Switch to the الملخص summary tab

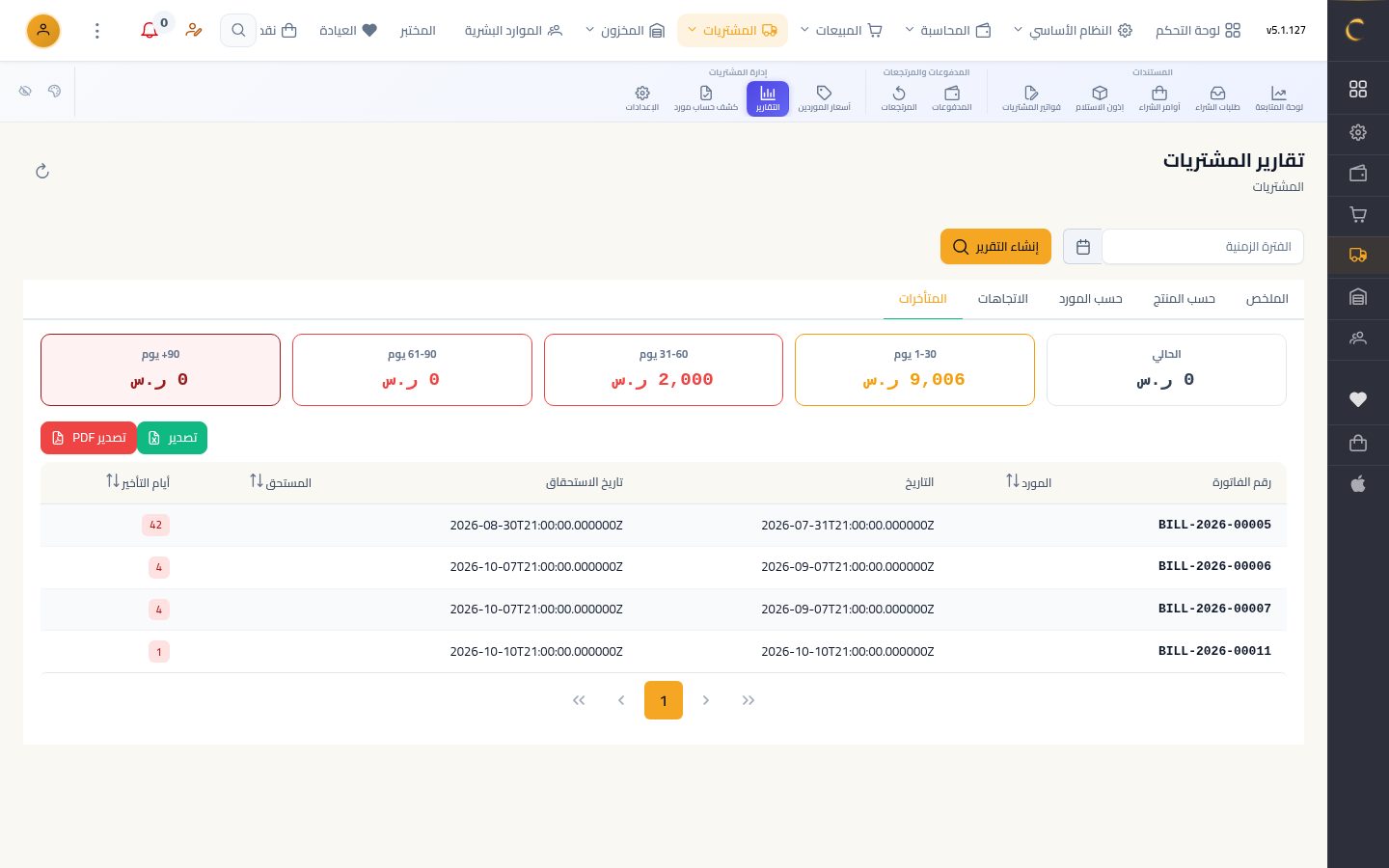tap(1266, 299)
